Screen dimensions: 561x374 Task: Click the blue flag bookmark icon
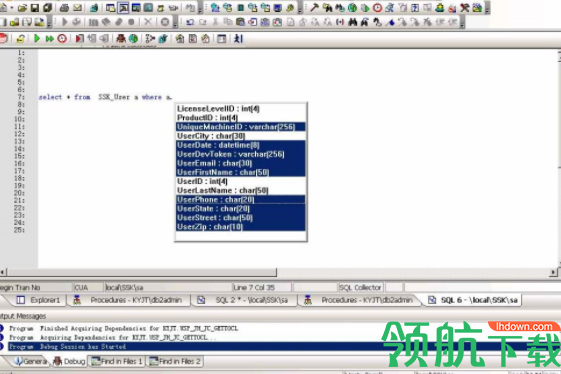click(390, 23)
